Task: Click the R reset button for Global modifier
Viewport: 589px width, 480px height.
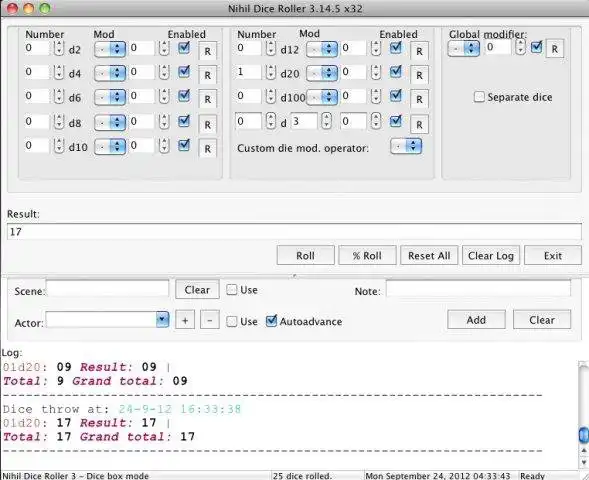Action: pyautogui.click(x=554, y=48)
